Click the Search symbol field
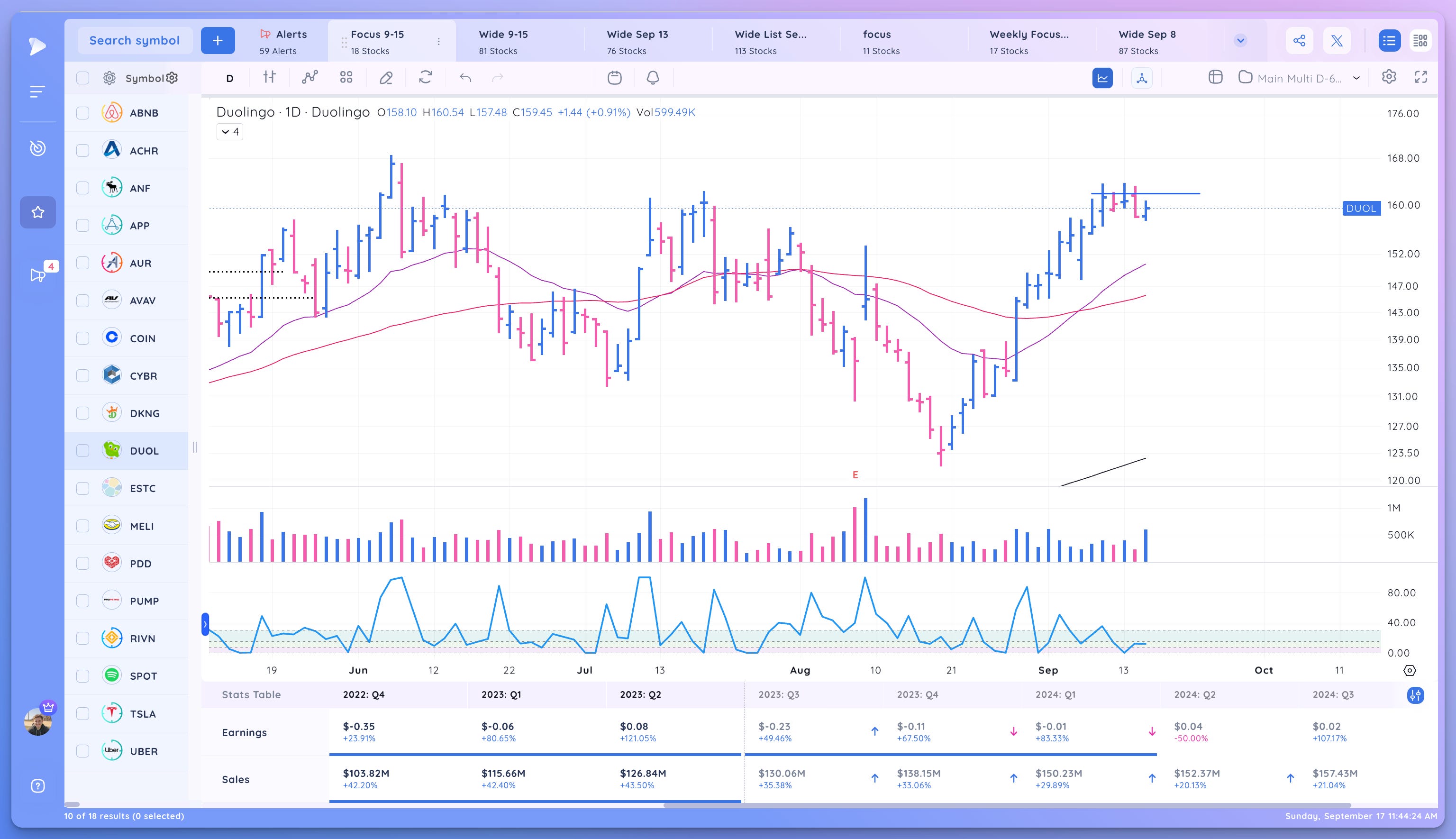 click(135, 40)
